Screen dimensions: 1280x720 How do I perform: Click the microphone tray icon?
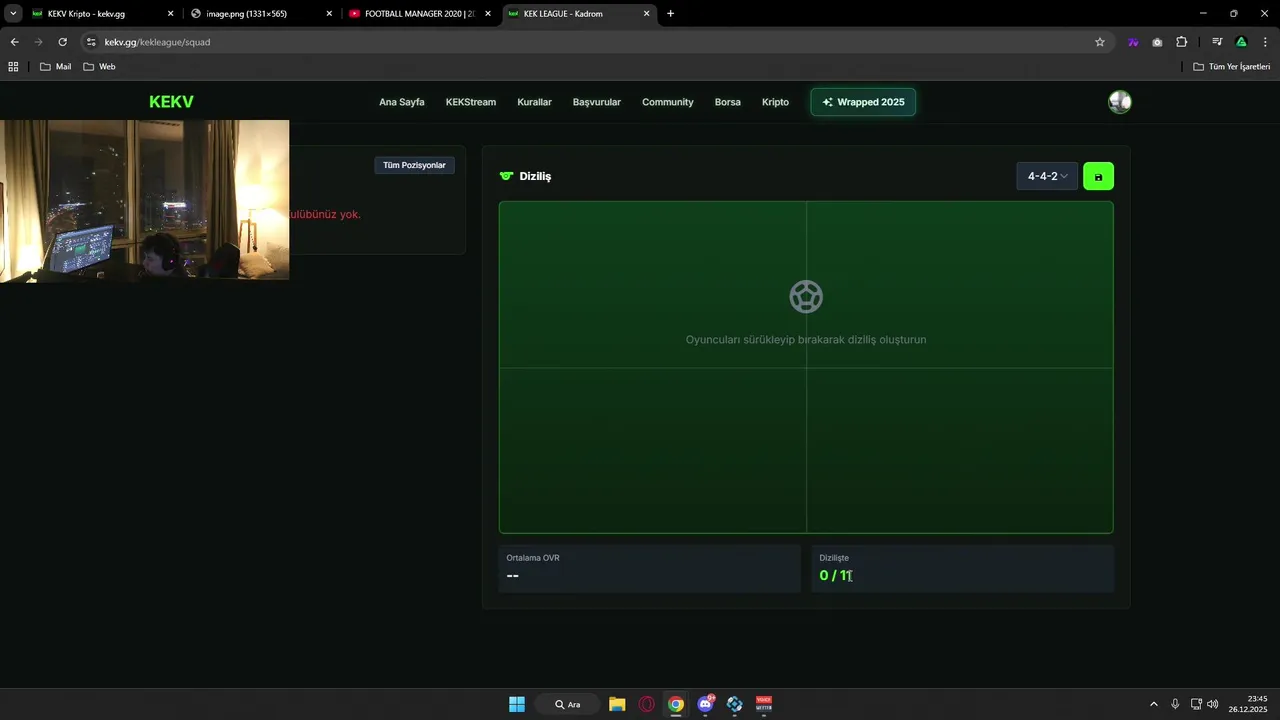click(x=1175, y=704)
